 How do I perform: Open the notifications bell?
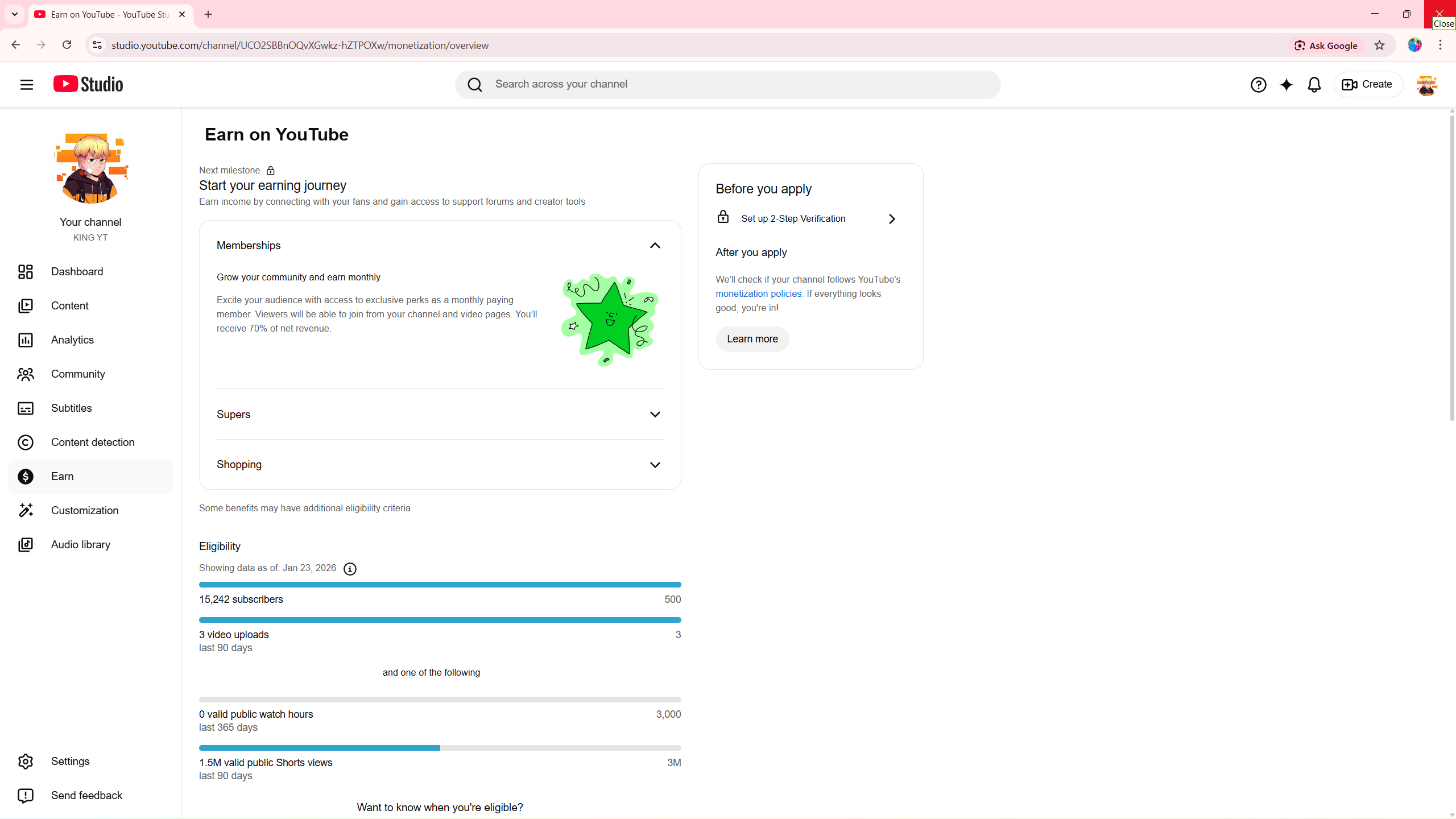1314,85
